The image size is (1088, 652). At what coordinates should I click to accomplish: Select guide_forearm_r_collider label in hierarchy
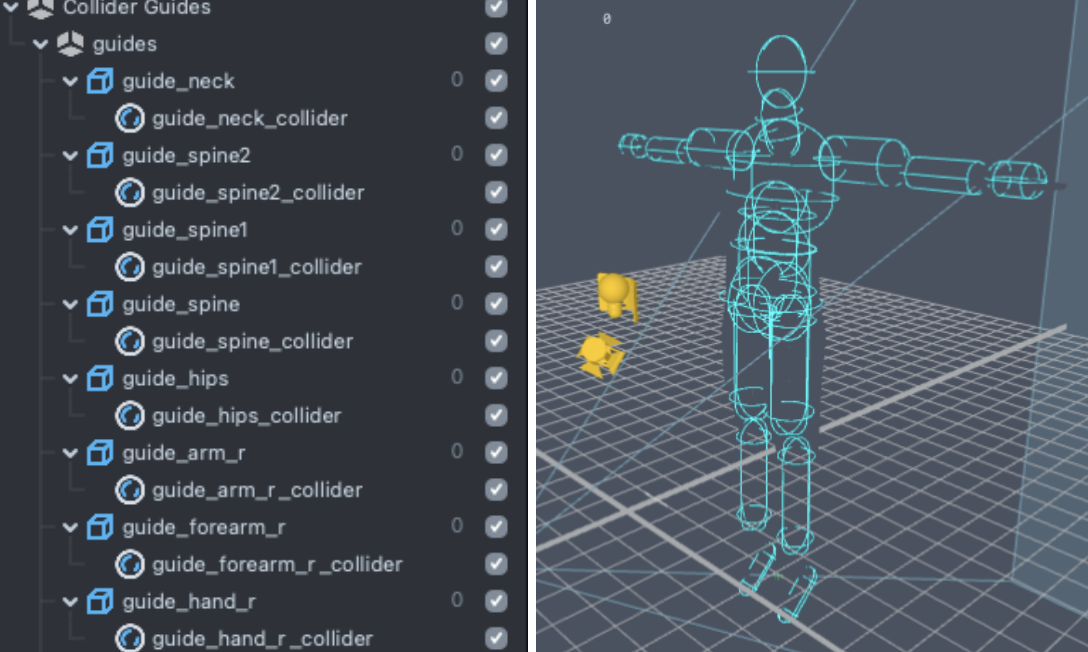(277, 565)
